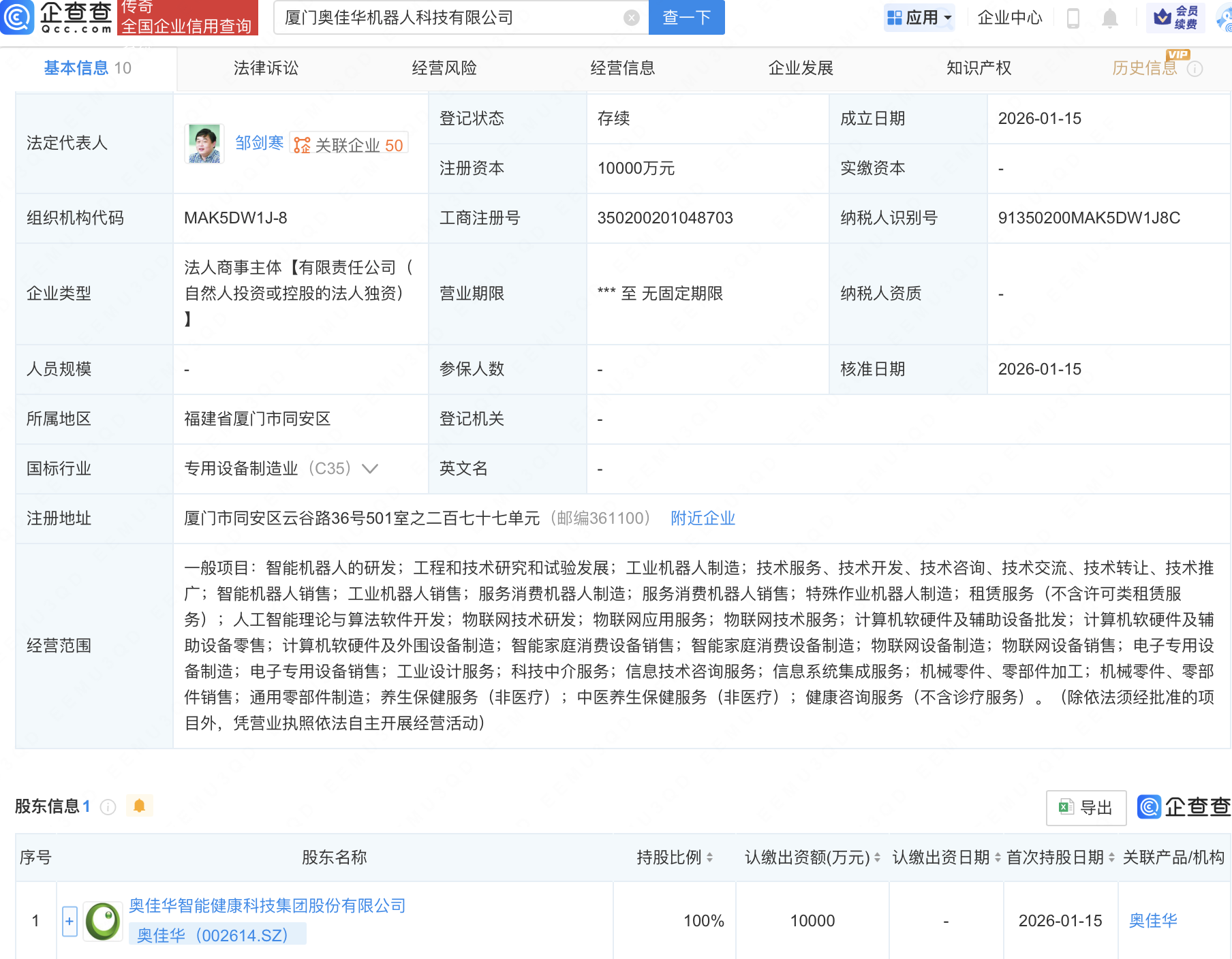Switch to the 知识产权 tab
Viewport: 1232px width, 959px height.
click(x=979, y=68)
